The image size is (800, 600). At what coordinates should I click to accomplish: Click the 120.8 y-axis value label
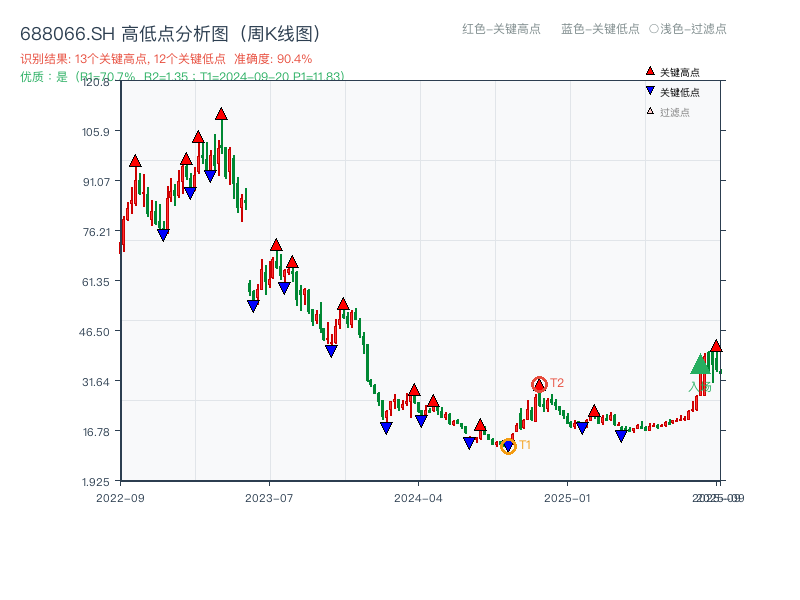pyautogui.click(x=97, y=84)
